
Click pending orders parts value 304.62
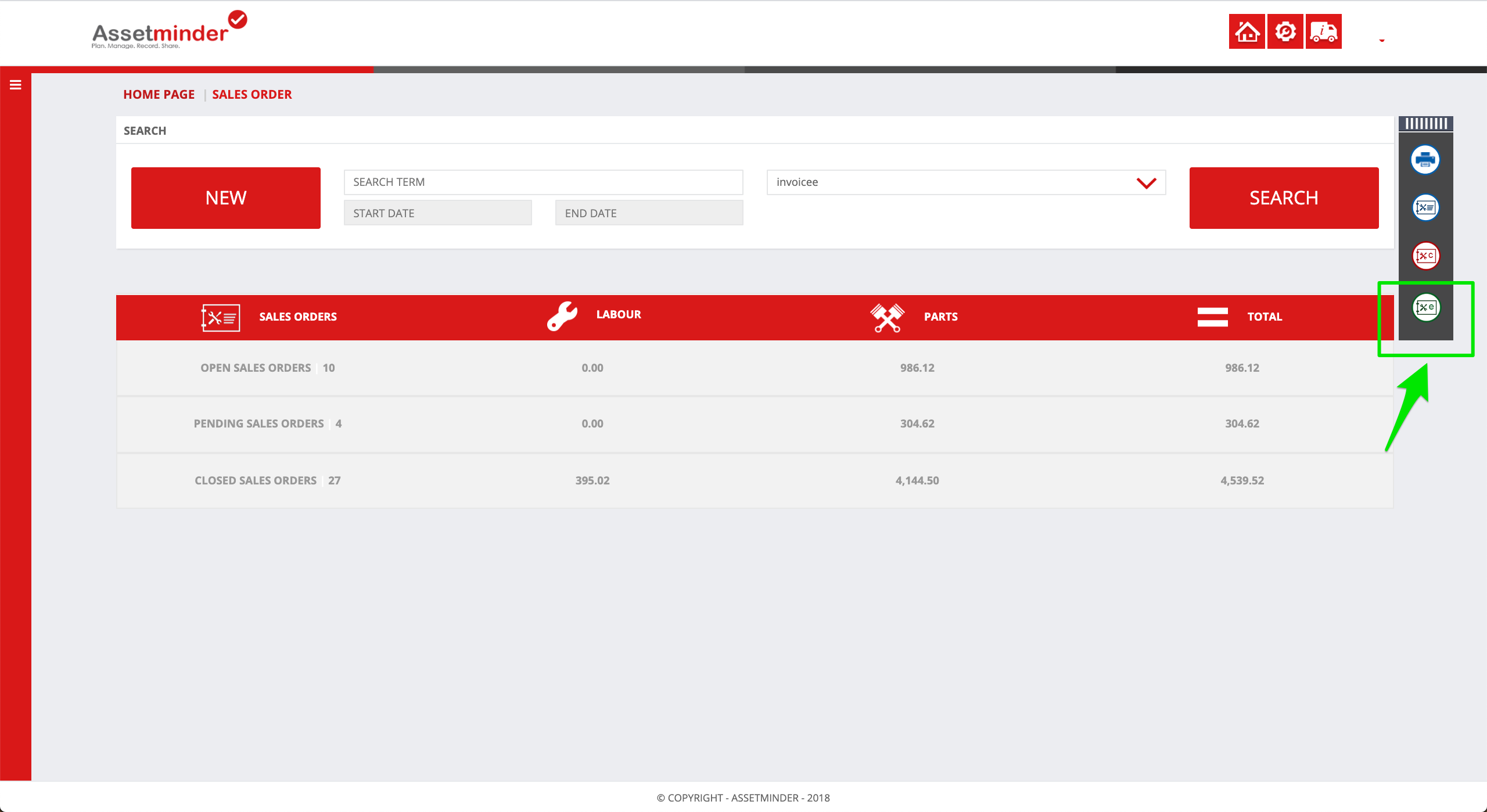[x=917, y=423]
